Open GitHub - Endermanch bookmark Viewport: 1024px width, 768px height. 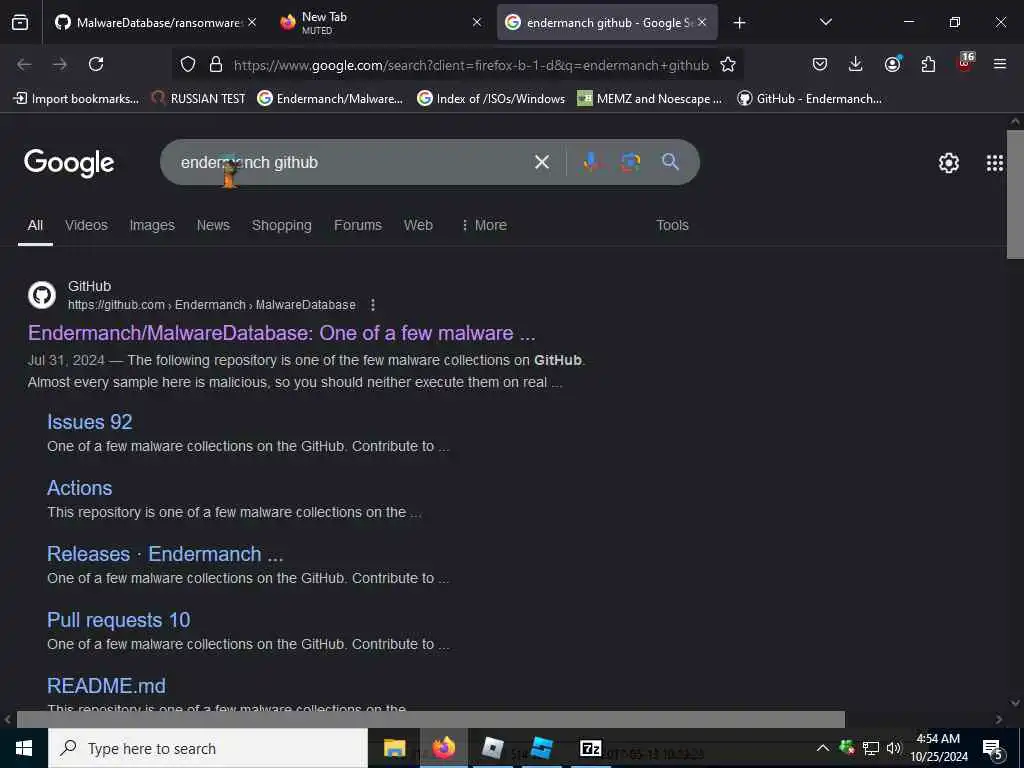[810, 99]
